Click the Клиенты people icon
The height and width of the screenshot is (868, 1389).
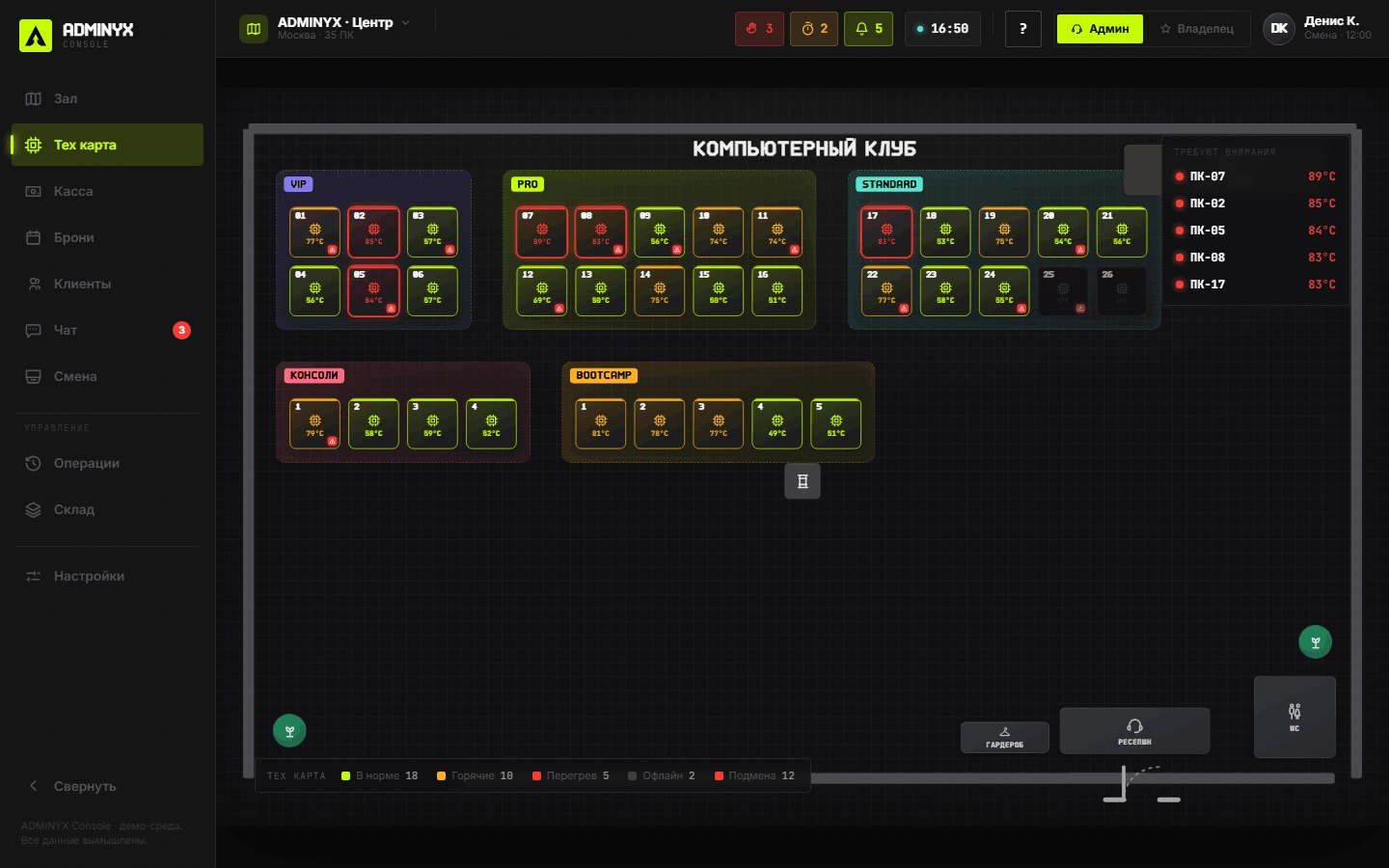pos(34,284)
